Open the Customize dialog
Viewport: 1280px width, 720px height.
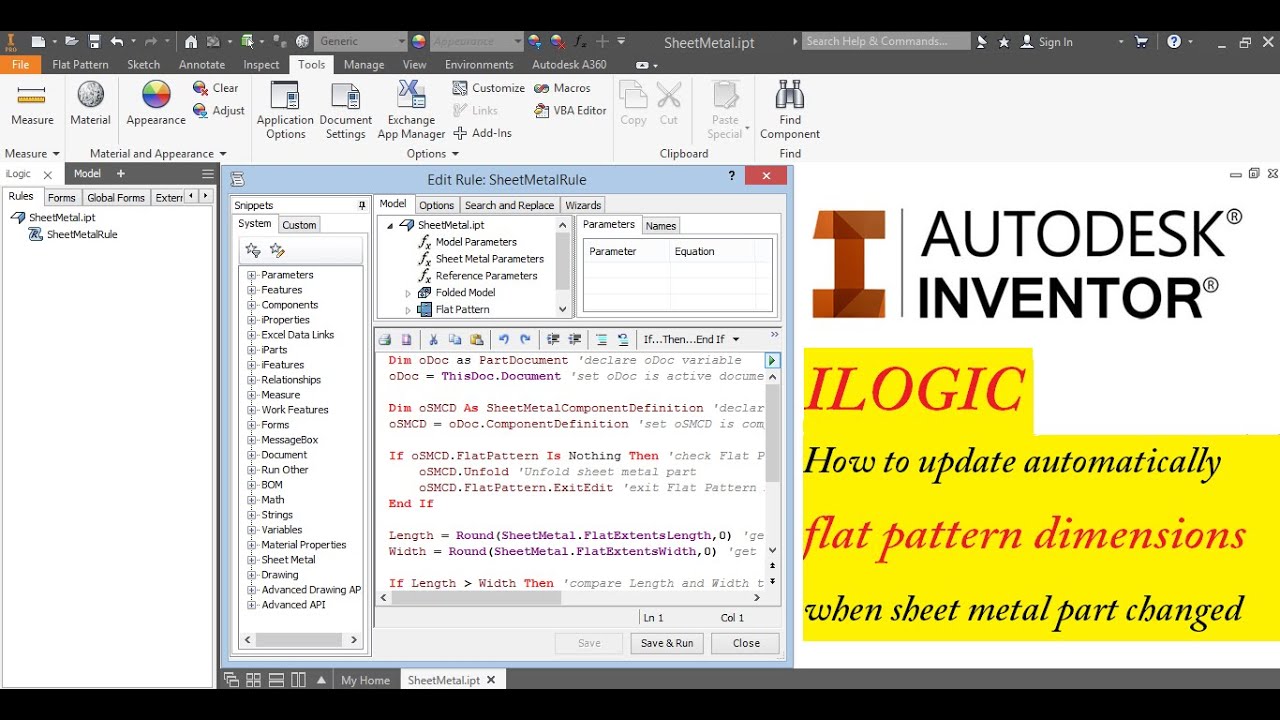pyautogui.click(x=489, y=88)
